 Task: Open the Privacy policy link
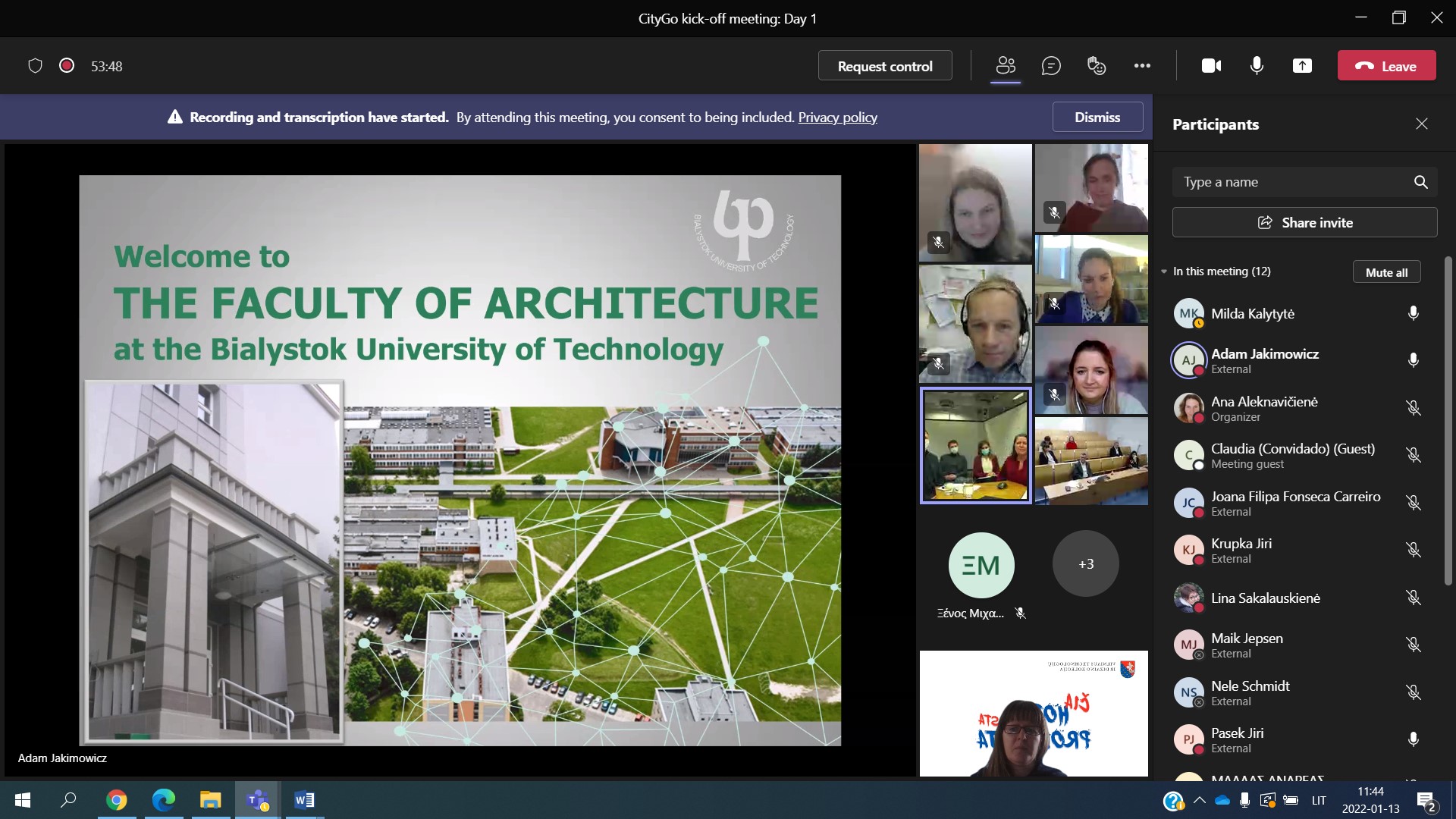(837, 118)
